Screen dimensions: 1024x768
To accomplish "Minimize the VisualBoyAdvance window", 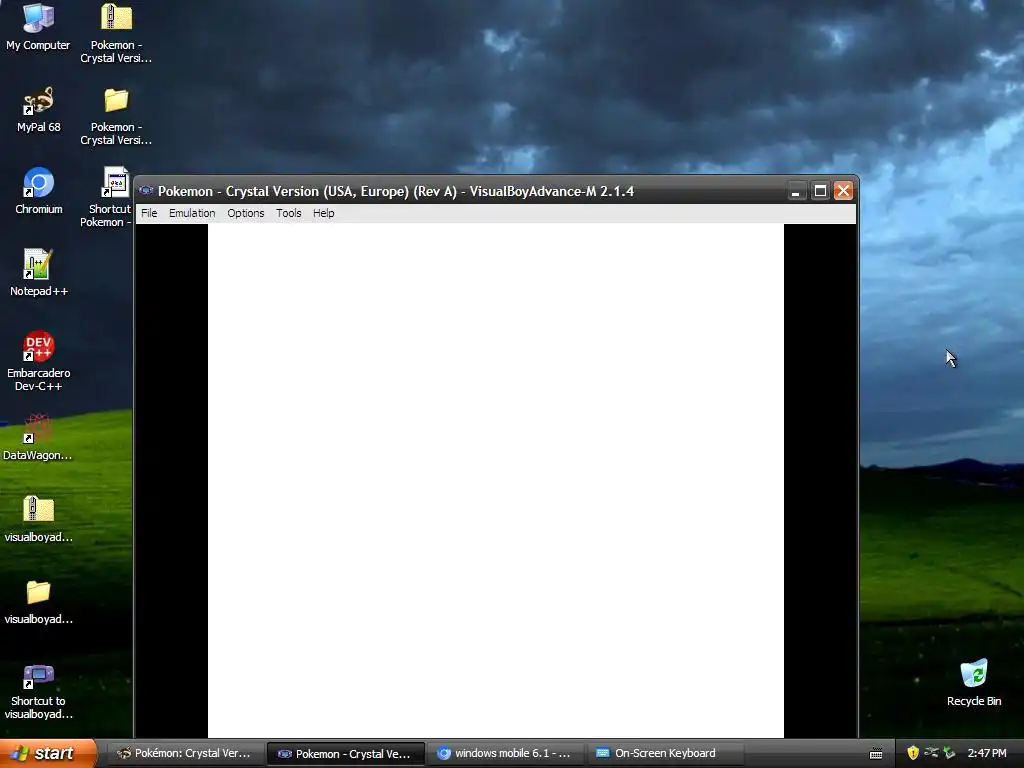I will click(795, 191).
